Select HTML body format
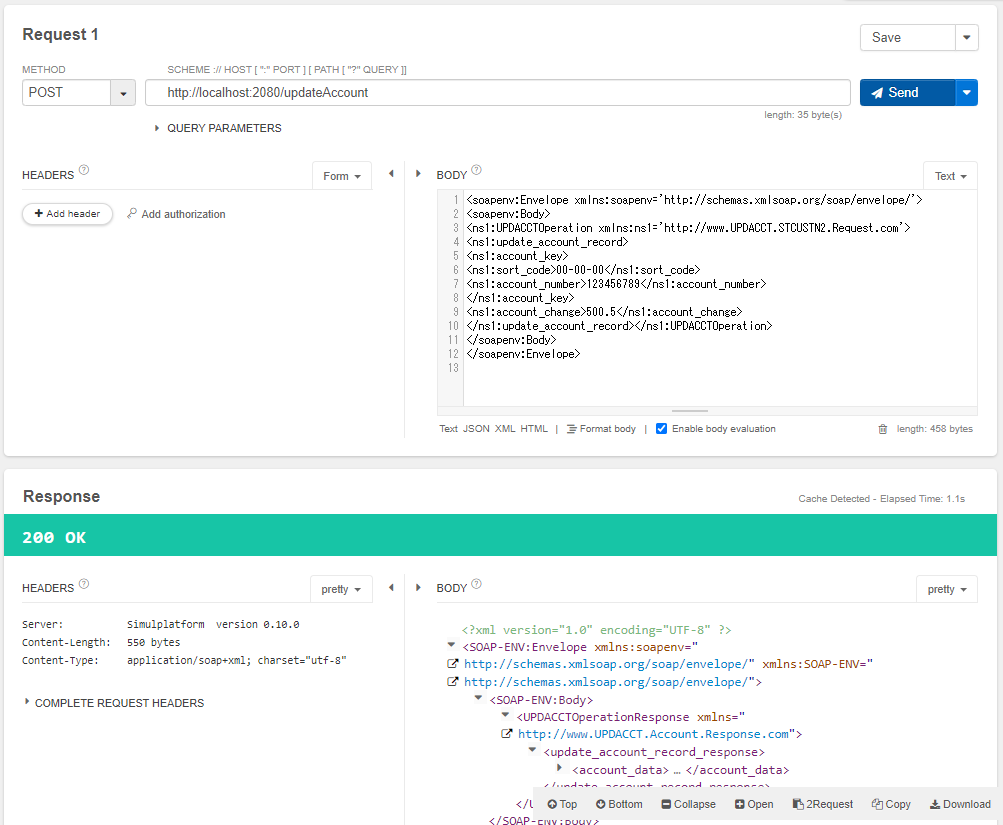 (x=534, y=428)
